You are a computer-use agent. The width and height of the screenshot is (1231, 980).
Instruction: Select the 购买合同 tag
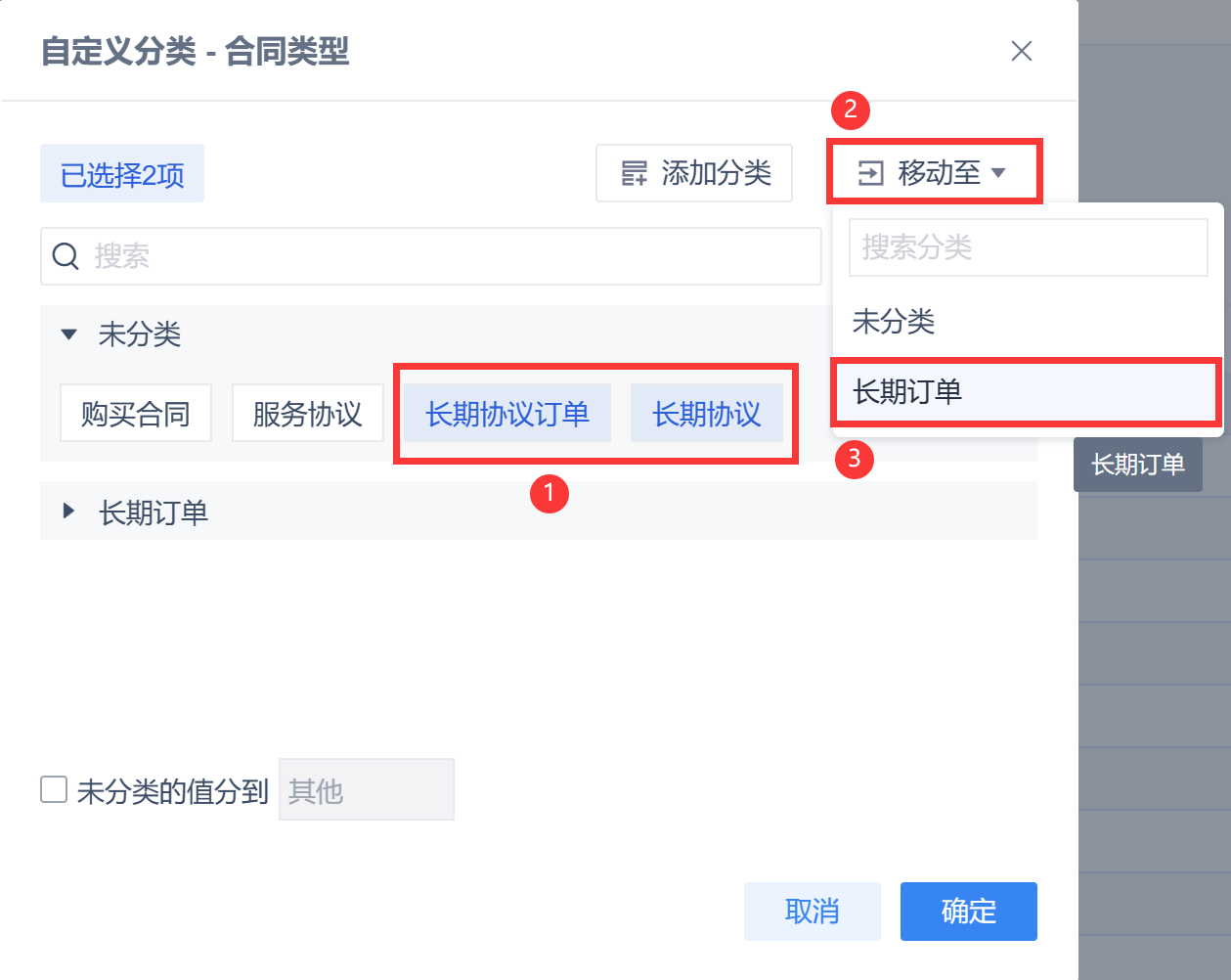point(136,414)
